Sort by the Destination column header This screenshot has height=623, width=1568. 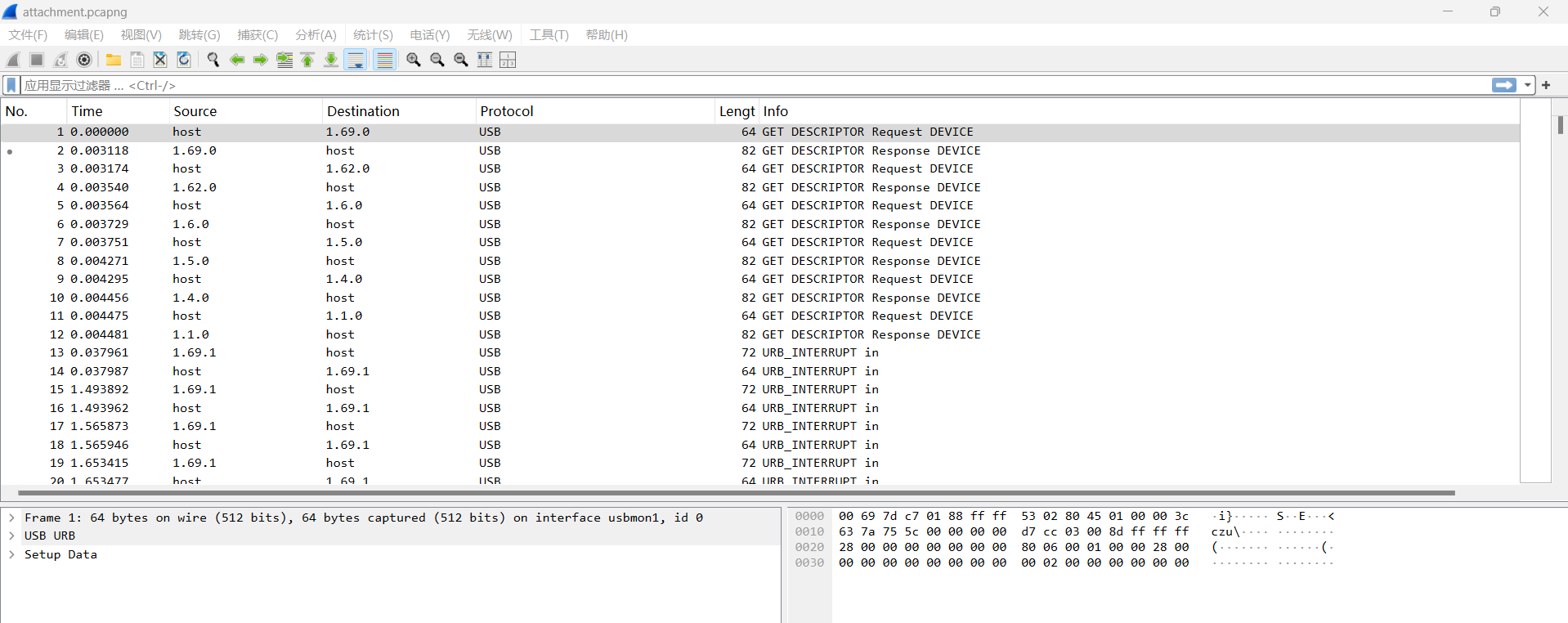tap(399, 111)
